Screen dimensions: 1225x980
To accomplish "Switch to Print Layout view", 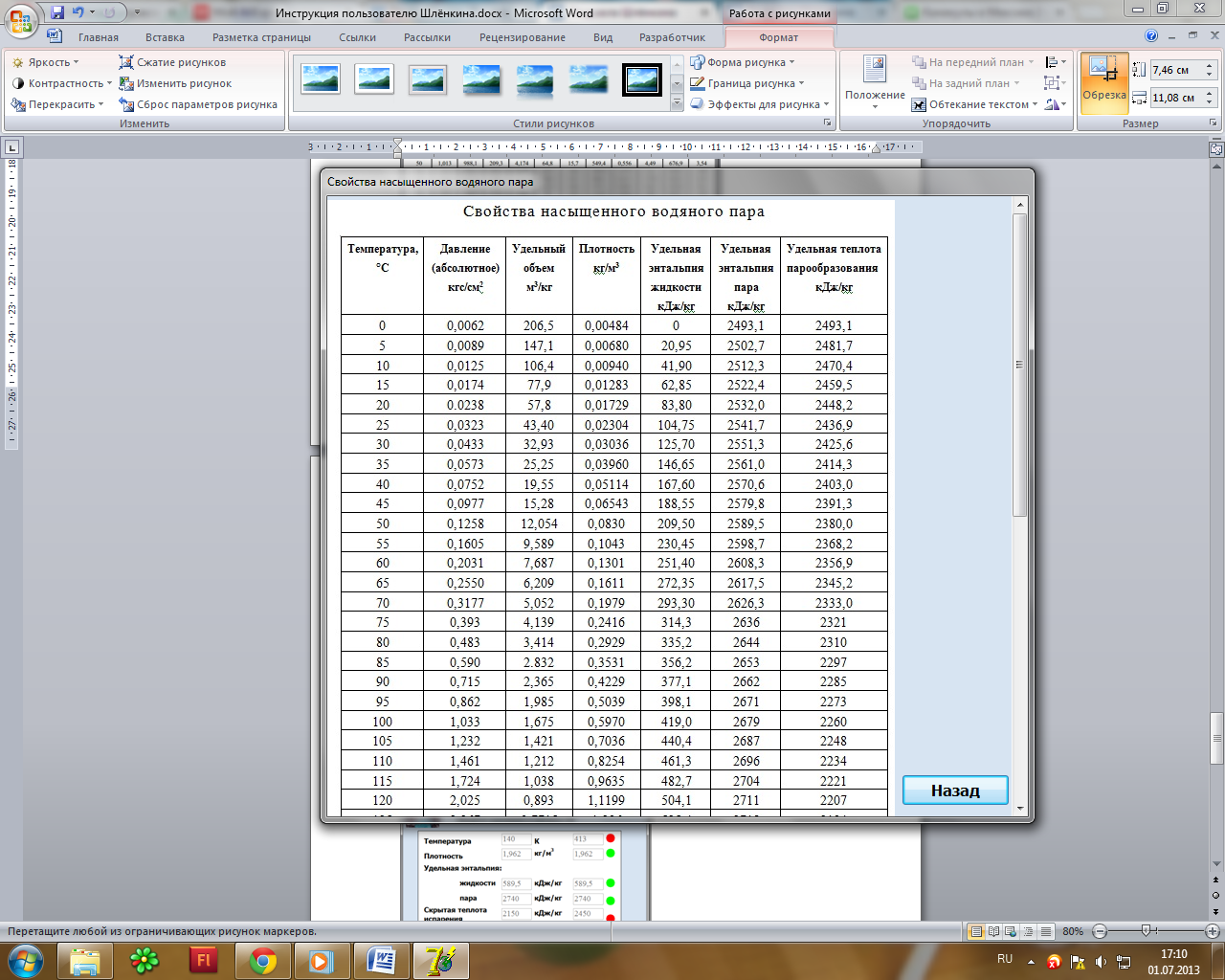I will tap(976, 931).
